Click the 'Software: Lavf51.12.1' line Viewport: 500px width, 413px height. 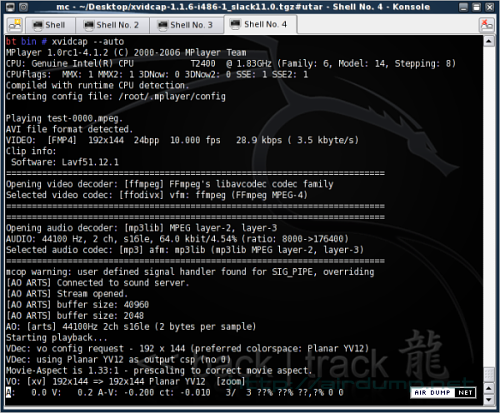click(x=65, y=162)
